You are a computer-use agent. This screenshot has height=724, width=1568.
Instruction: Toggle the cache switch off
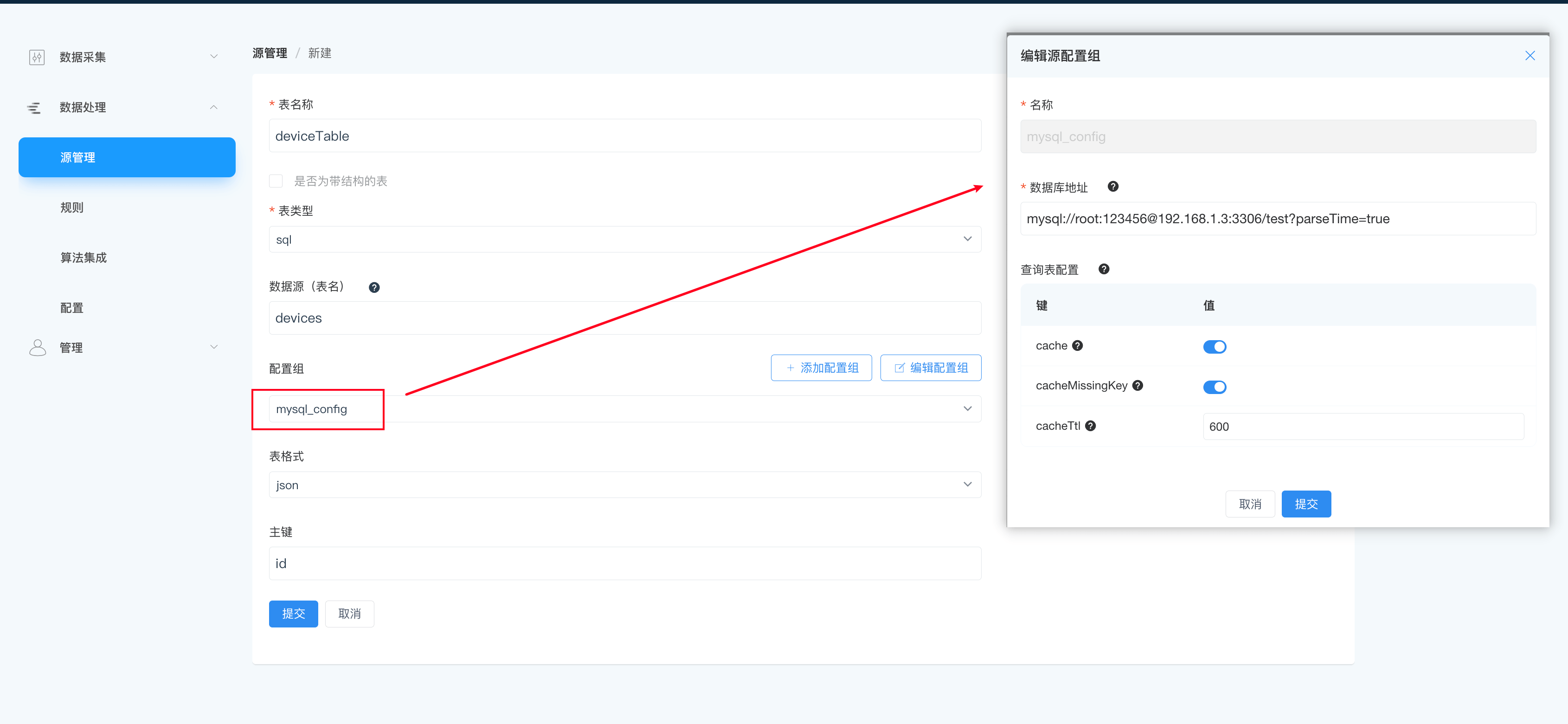pyautogui.click(x=1215, y=347)
